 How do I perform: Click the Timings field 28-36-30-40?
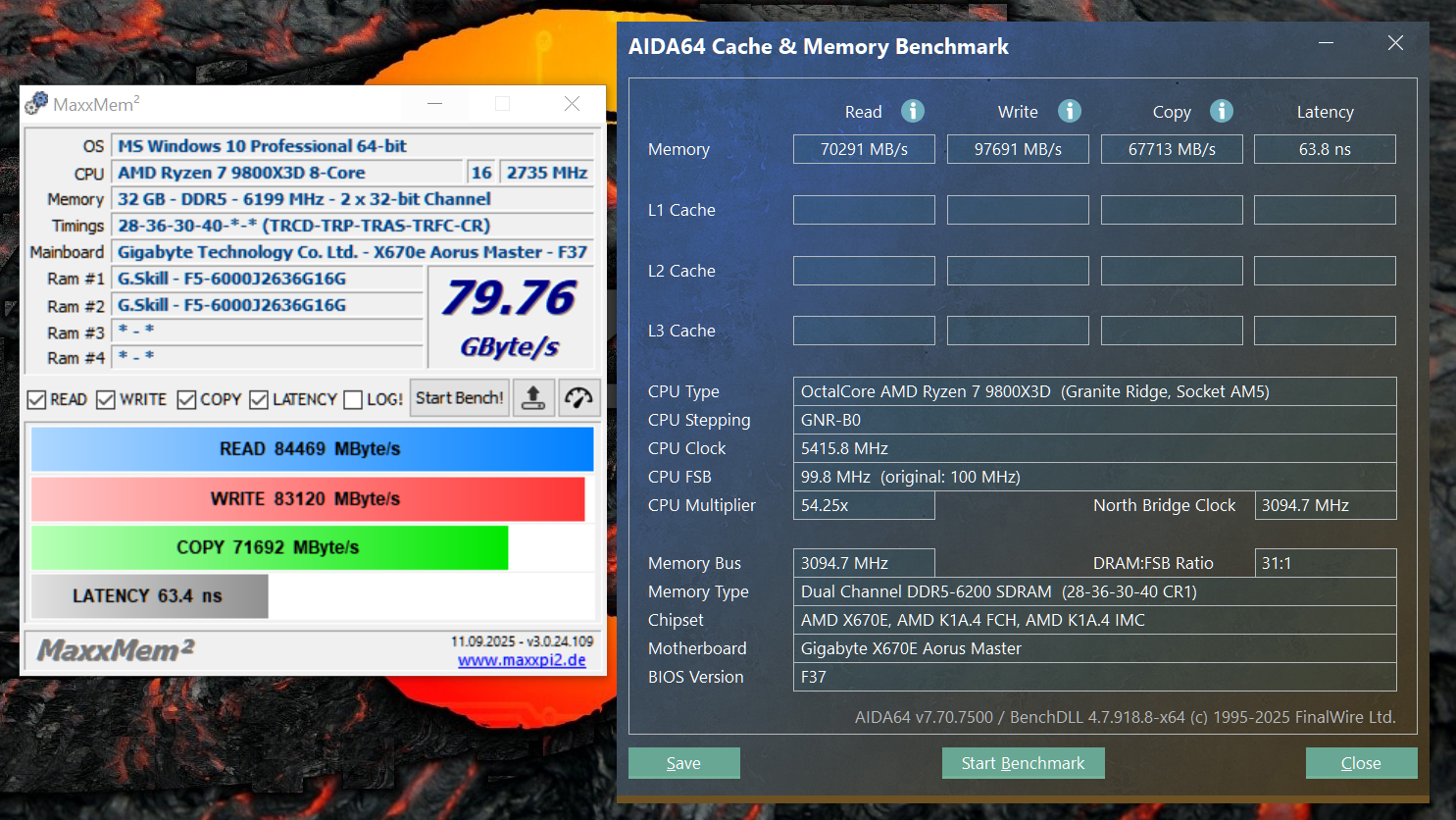pos(353,226)
